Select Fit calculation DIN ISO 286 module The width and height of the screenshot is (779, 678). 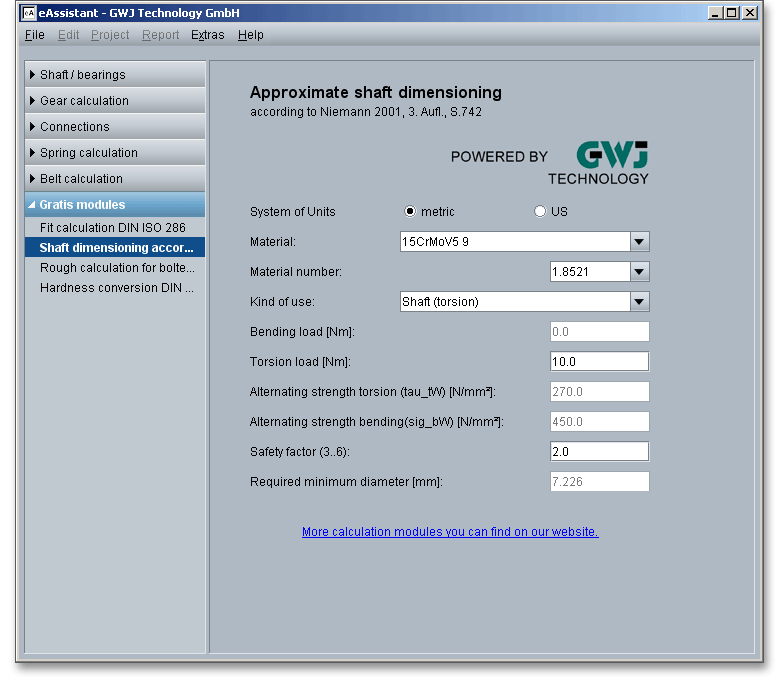[113, 228]
